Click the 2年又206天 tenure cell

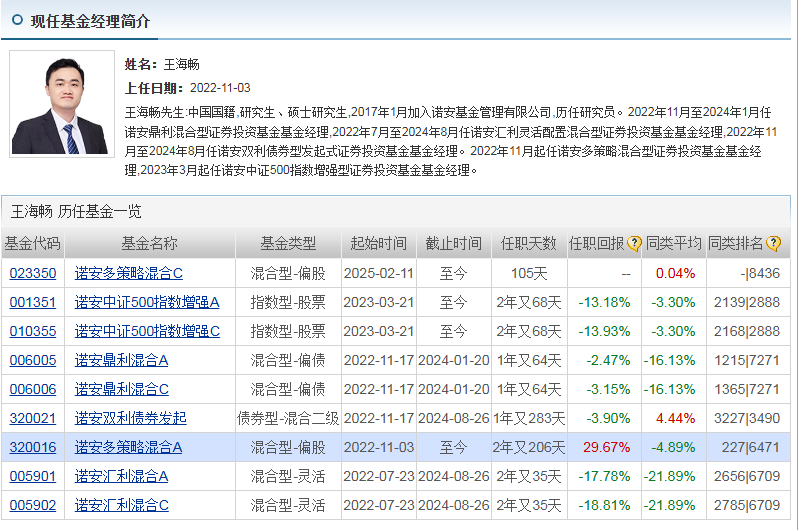(529, 448)
